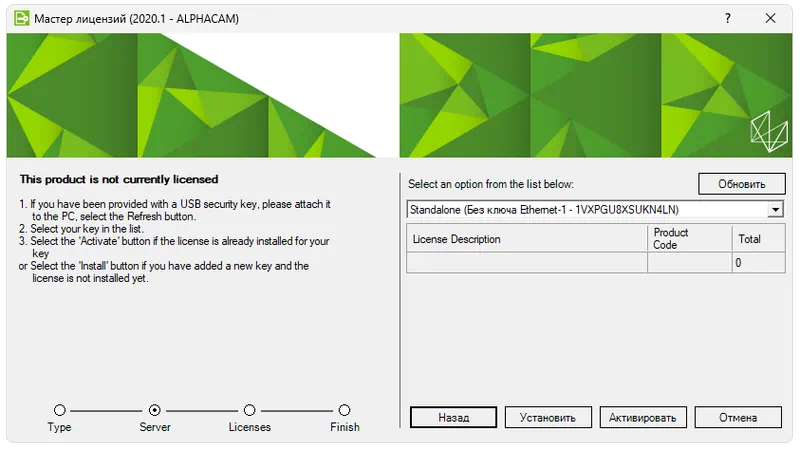Select the Finish step radio indicator

(344, 410)
